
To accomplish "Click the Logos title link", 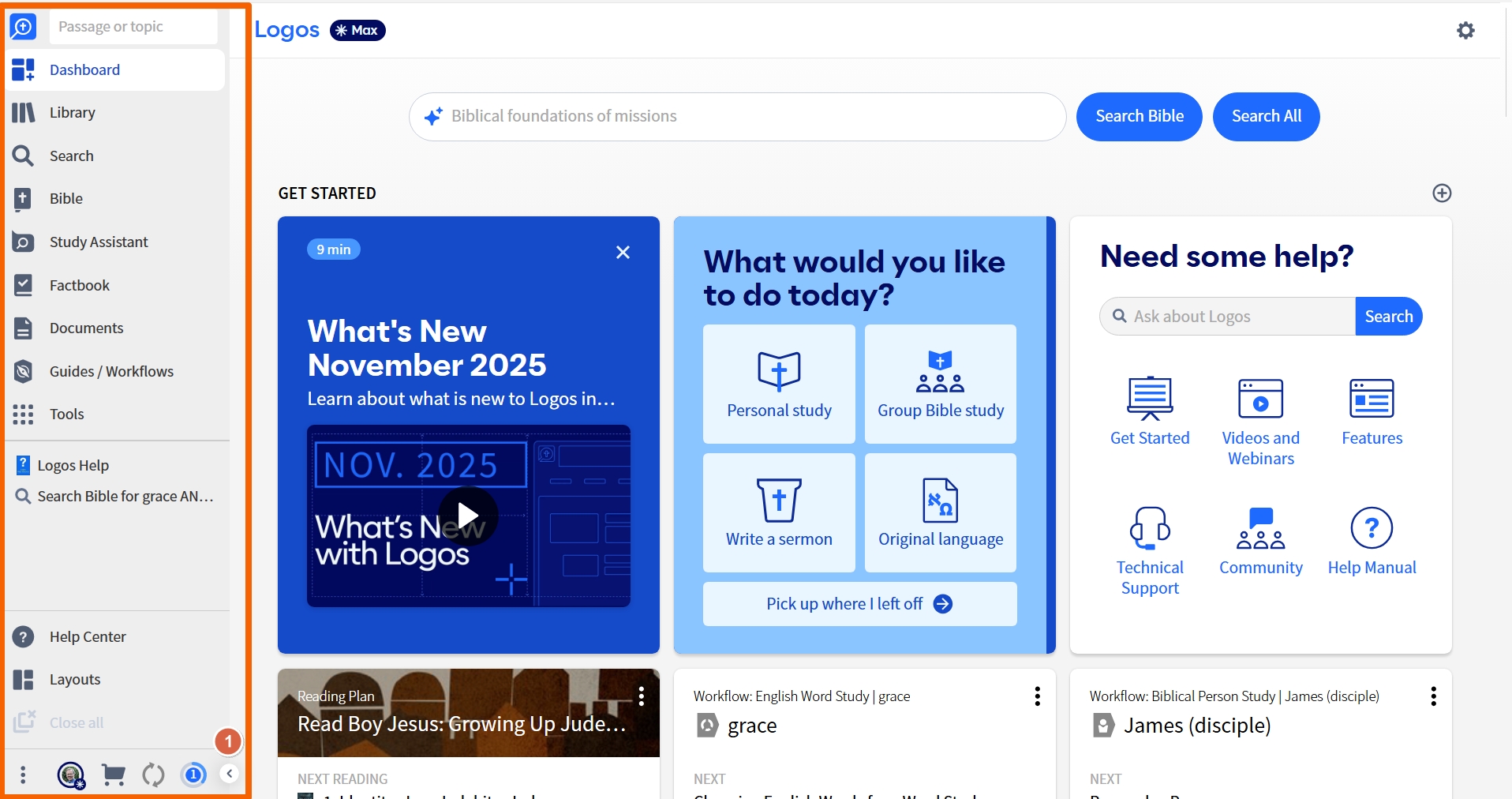I will pyautogui.click(x=286, y=30).
